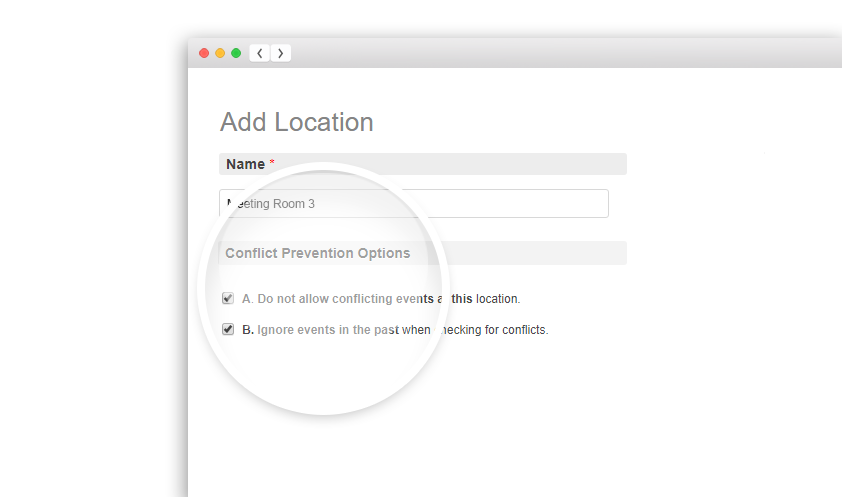Screen dimensions: 842x497
Task: Click the bold "A." option letter
Action: tap(248, 299)
